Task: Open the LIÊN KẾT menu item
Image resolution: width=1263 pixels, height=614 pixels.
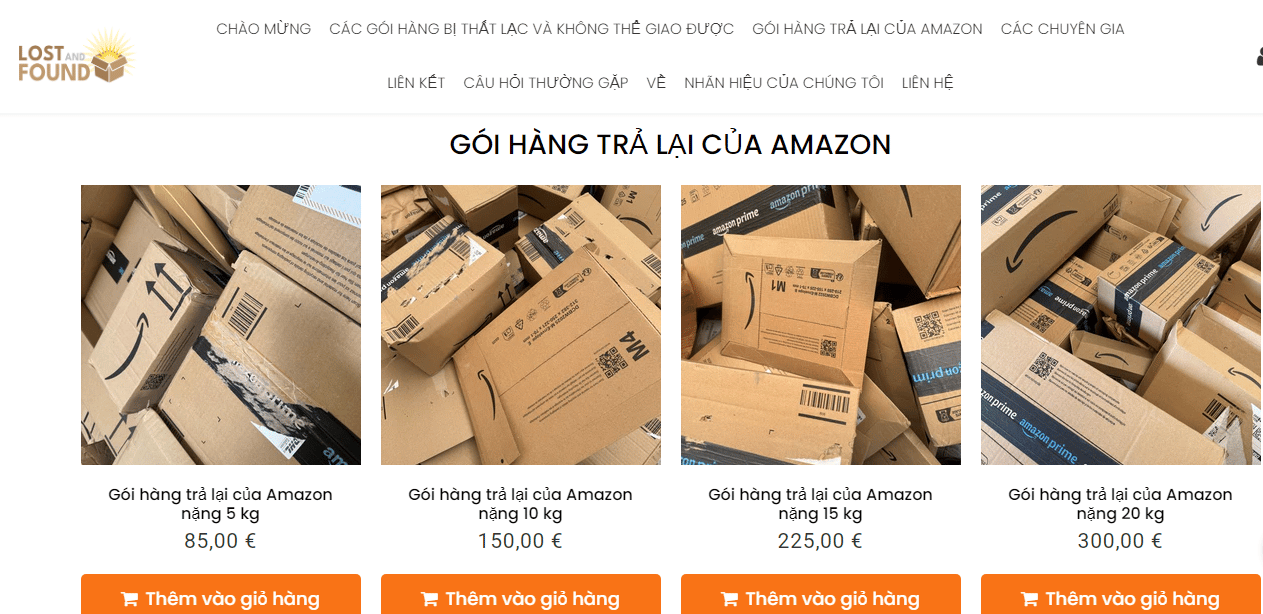Action: point(416,83)
